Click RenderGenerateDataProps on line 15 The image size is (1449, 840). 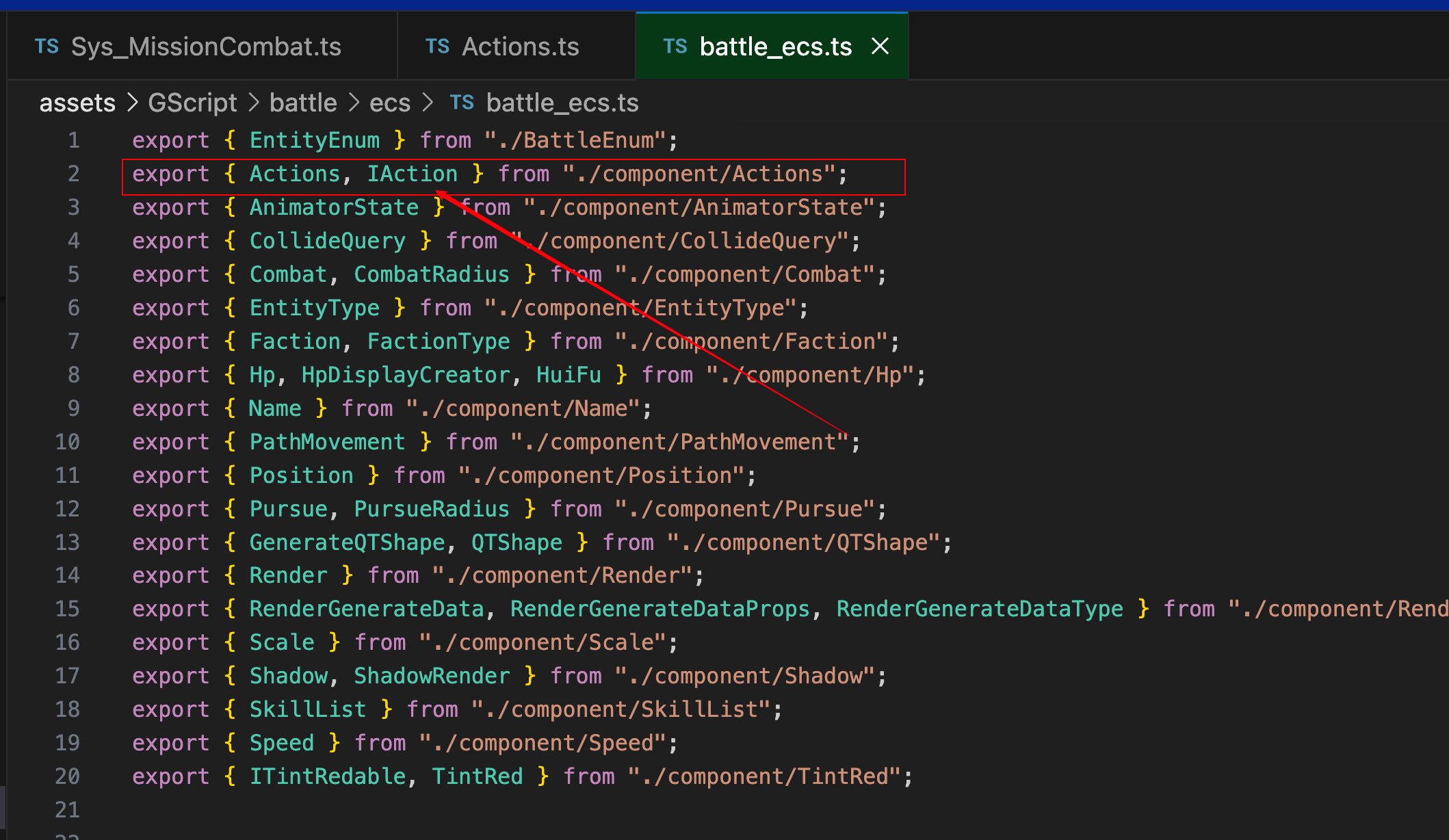click(660, 609)
